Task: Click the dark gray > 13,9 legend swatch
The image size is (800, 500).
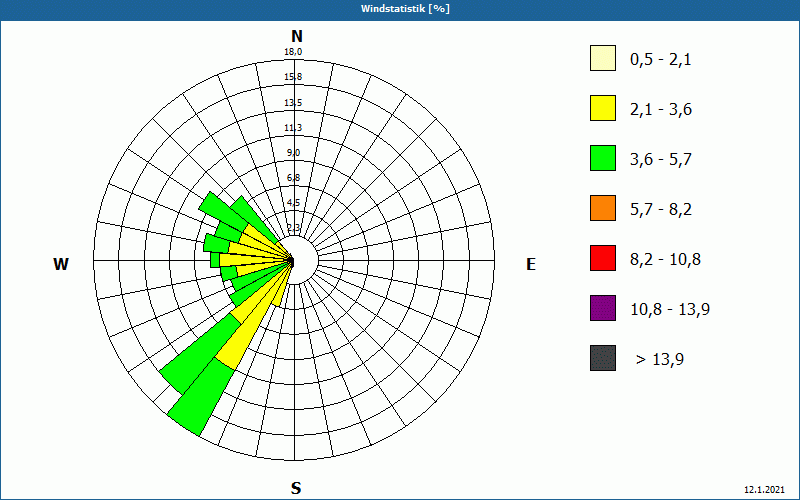Action: tap(603, 358)
